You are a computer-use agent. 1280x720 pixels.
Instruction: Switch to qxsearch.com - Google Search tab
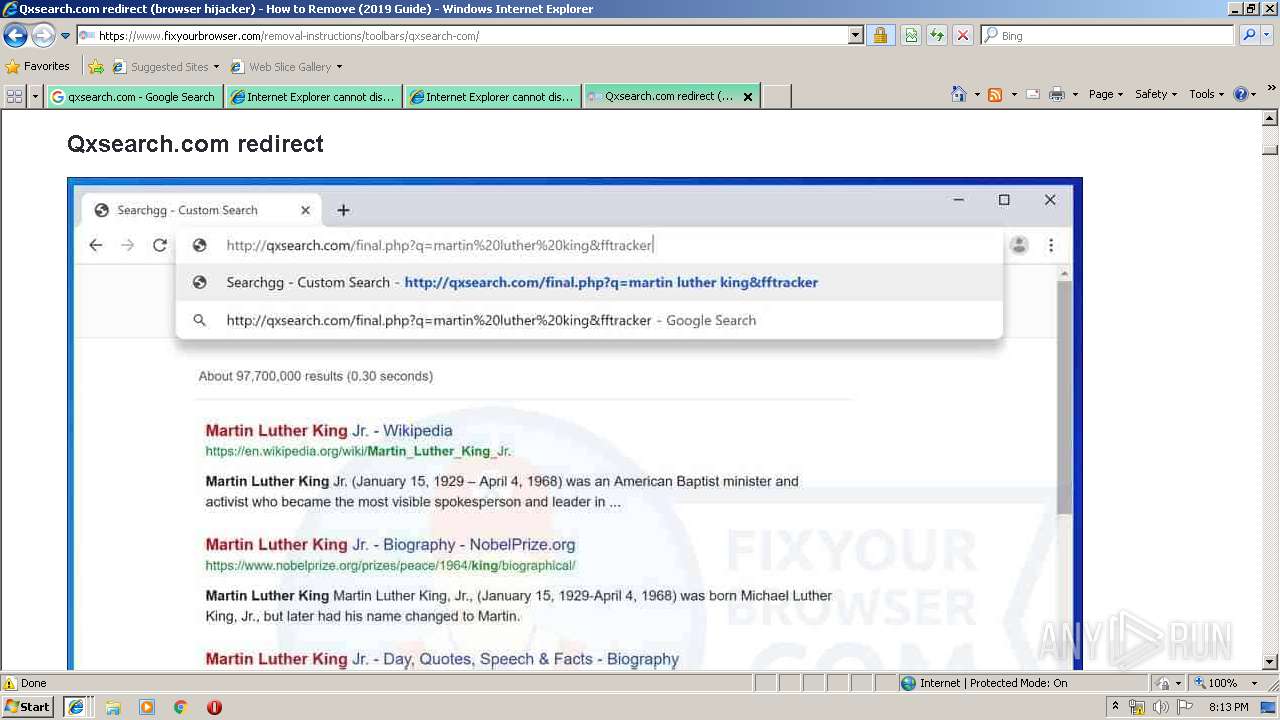click(134, 97)
